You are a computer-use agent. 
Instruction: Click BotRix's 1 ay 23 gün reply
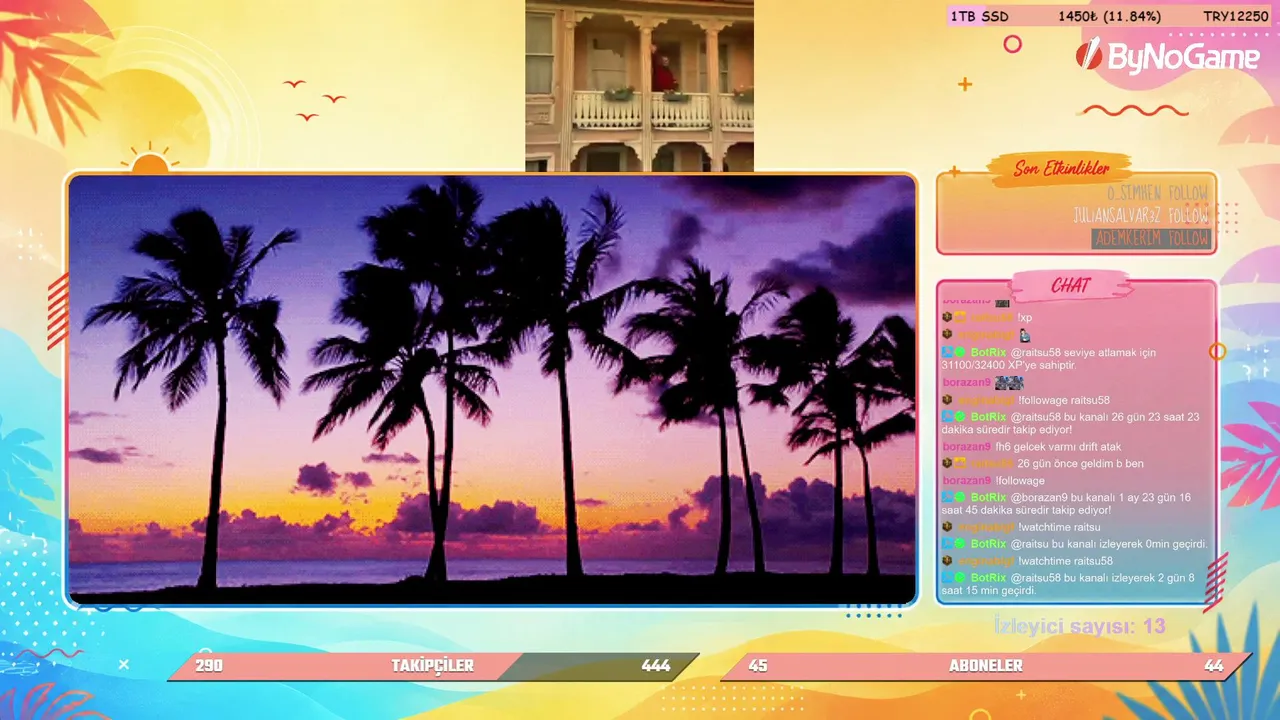click(1066, 504)
